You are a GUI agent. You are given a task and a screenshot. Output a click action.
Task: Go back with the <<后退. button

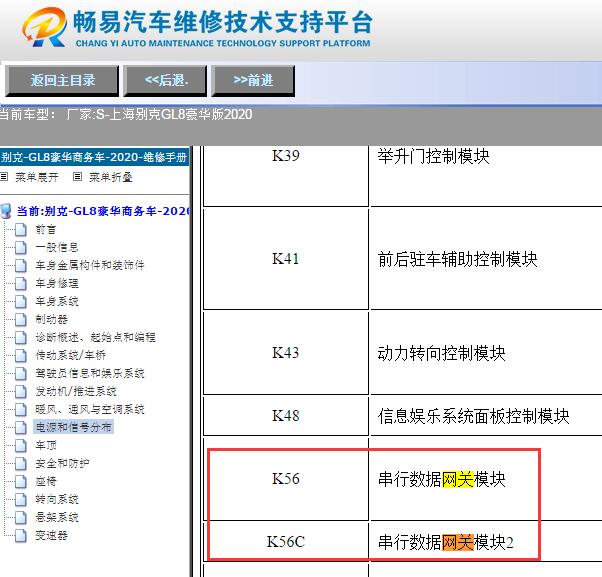pos(165,81)
